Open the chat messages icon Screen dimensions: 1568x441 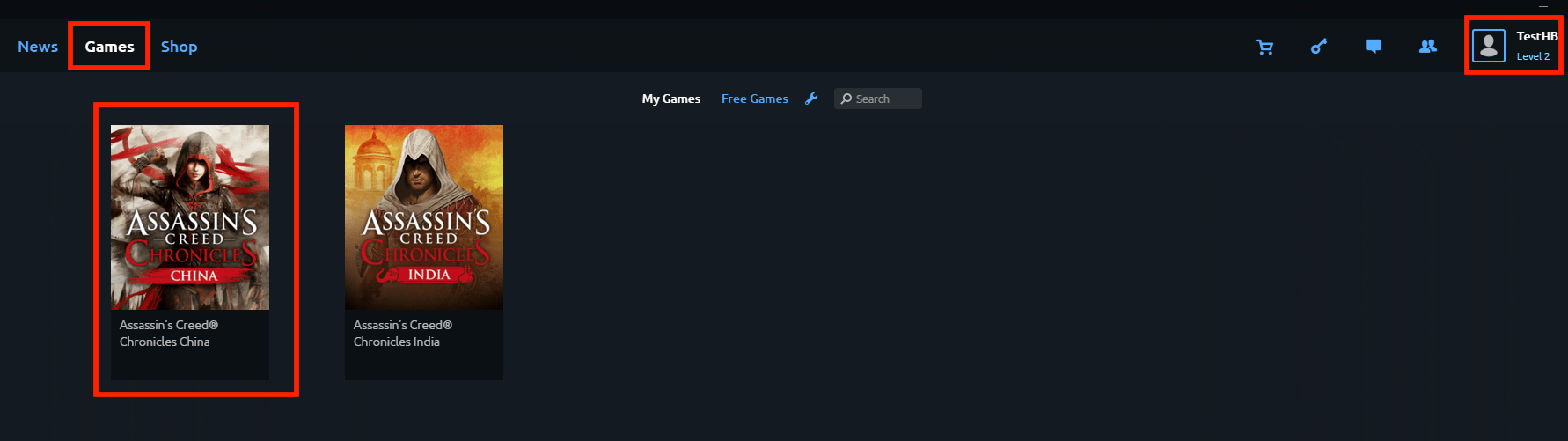[x=1374, y=47]
